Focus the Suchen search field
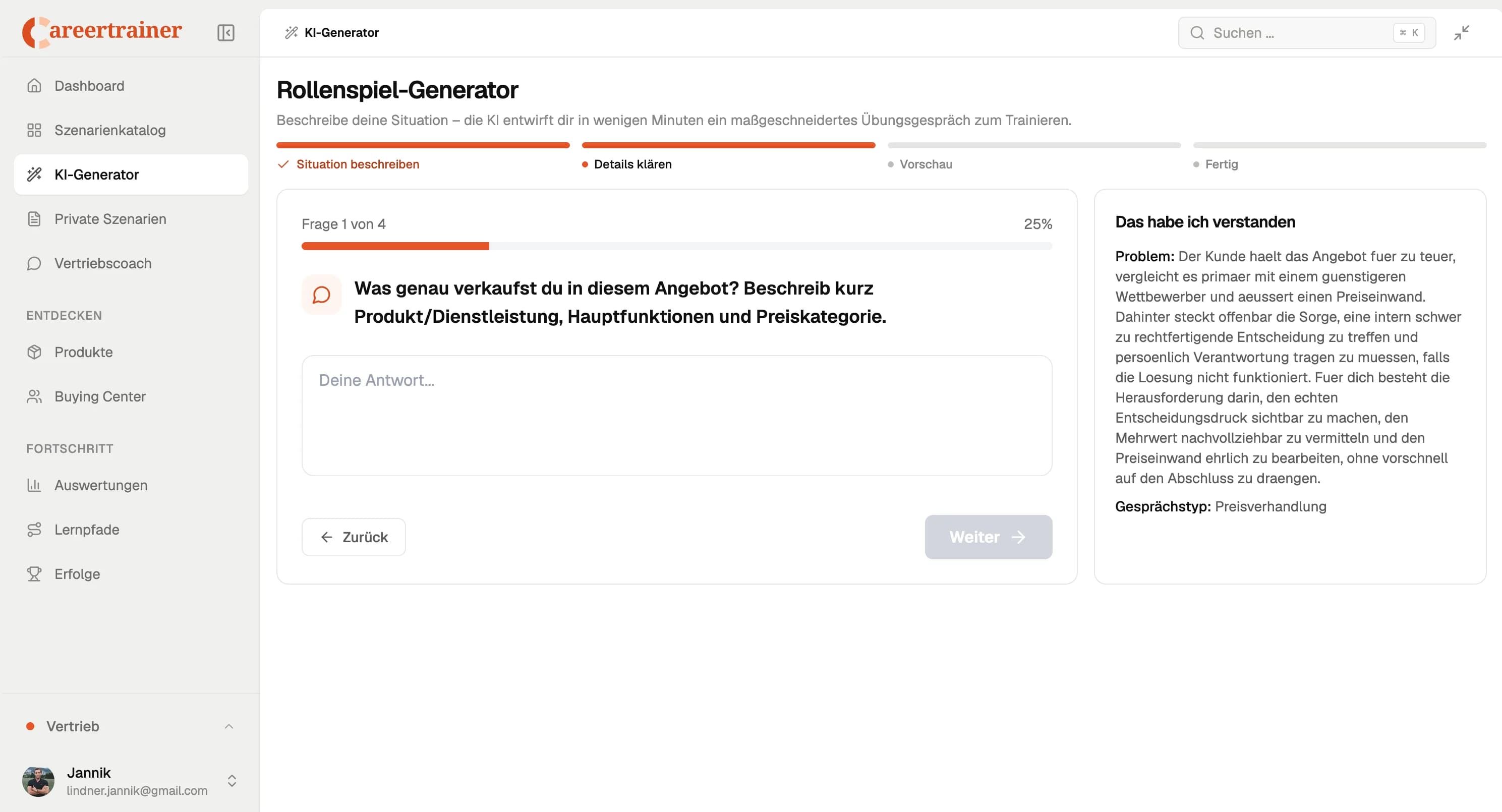1502x812 pixels. [x=1307, y=33]
